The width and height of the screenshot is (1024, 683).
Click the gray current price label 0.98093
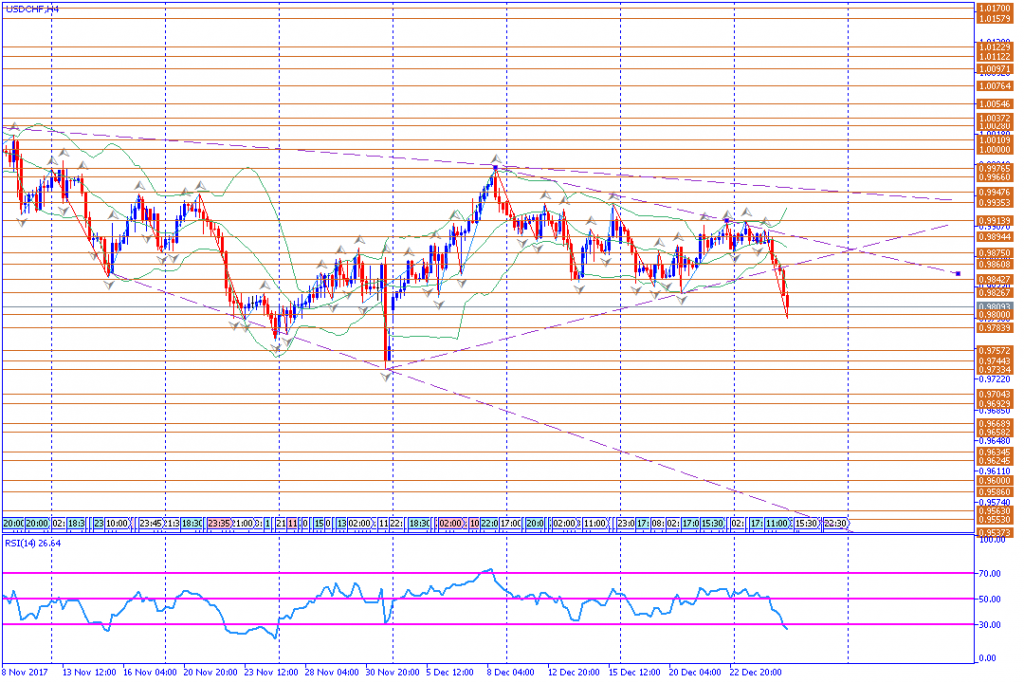tap(993, 306)
